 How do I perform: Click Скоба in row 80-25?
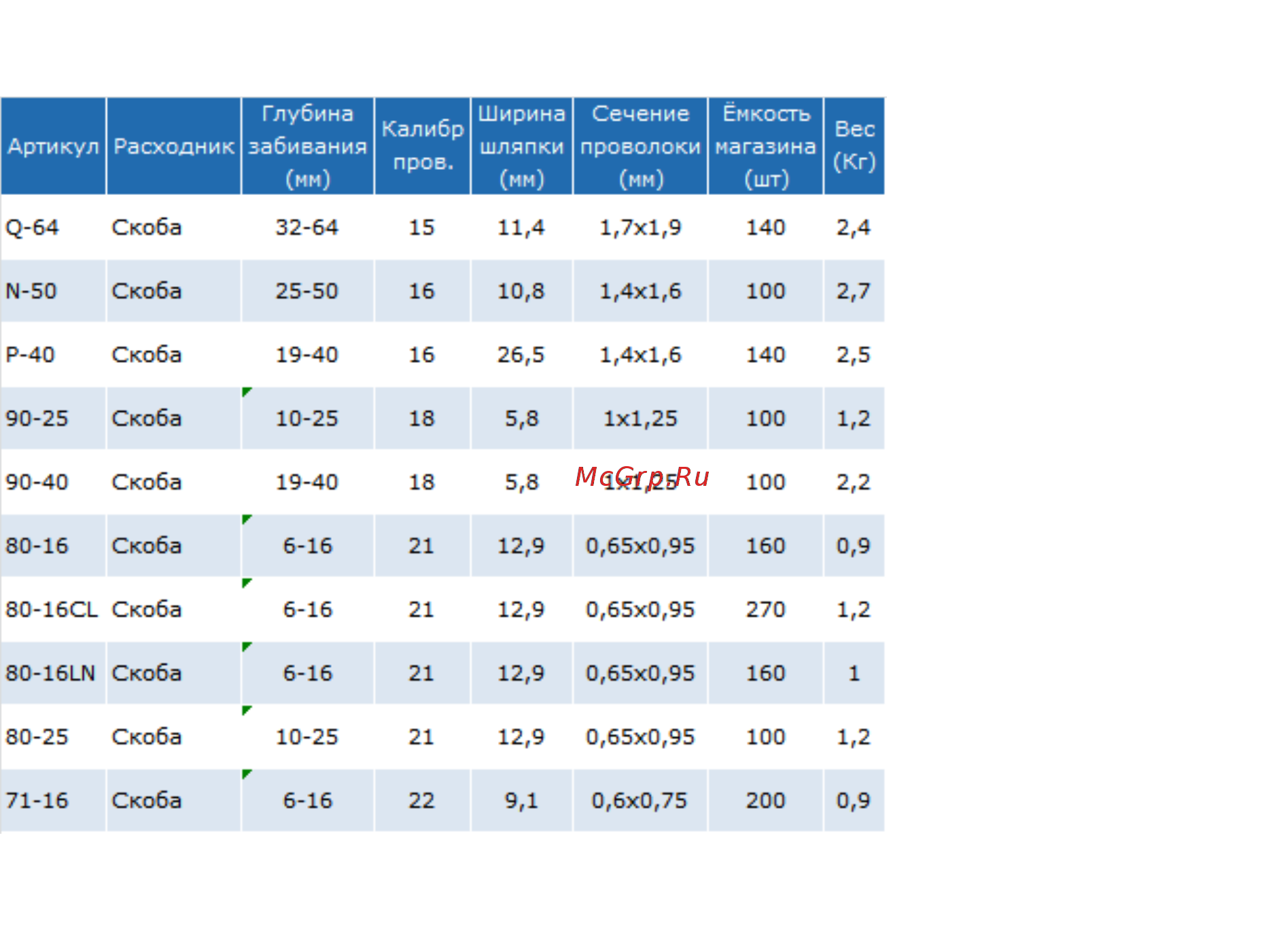click(x=147, y=737)
